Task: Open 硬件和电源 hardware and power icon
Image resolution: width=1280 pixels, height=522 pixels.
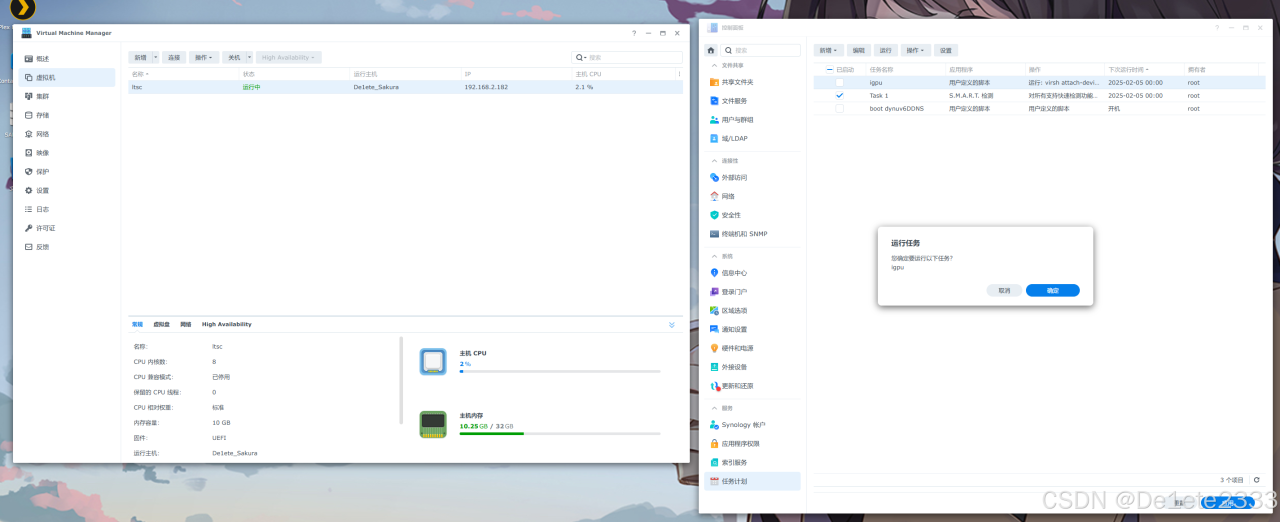Action: (714, 348)
